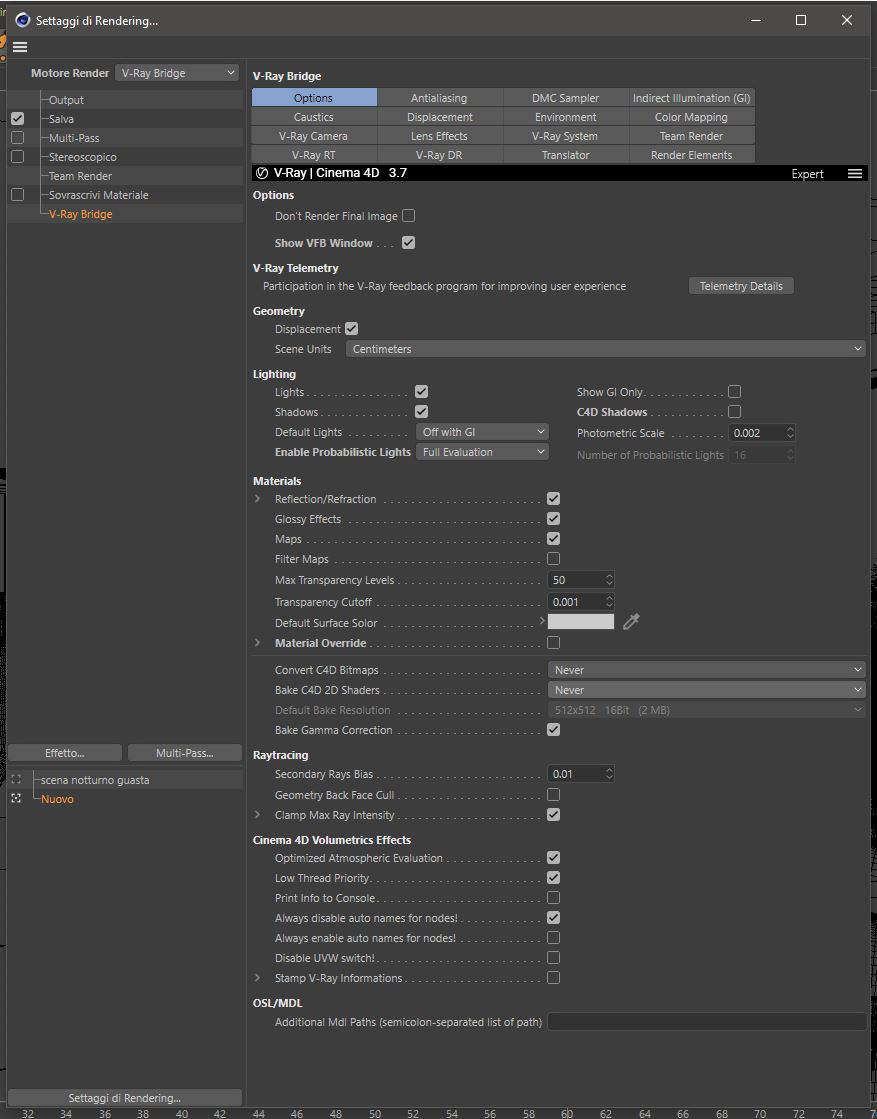Select Output in left settings list

[66, 100]
